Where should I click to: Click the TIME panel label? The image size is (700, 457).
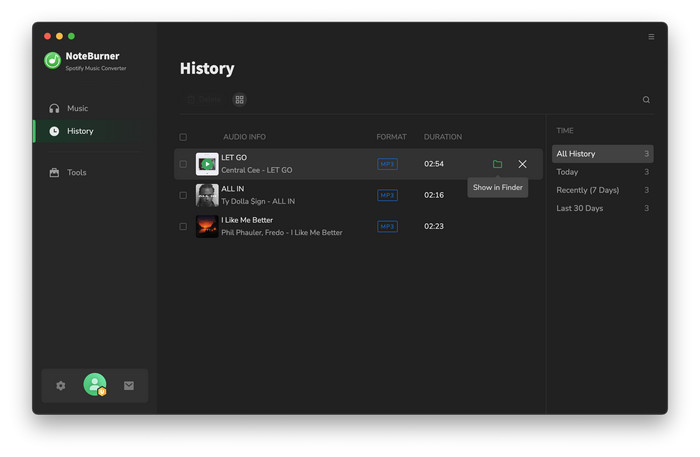[x=565, y=130]
